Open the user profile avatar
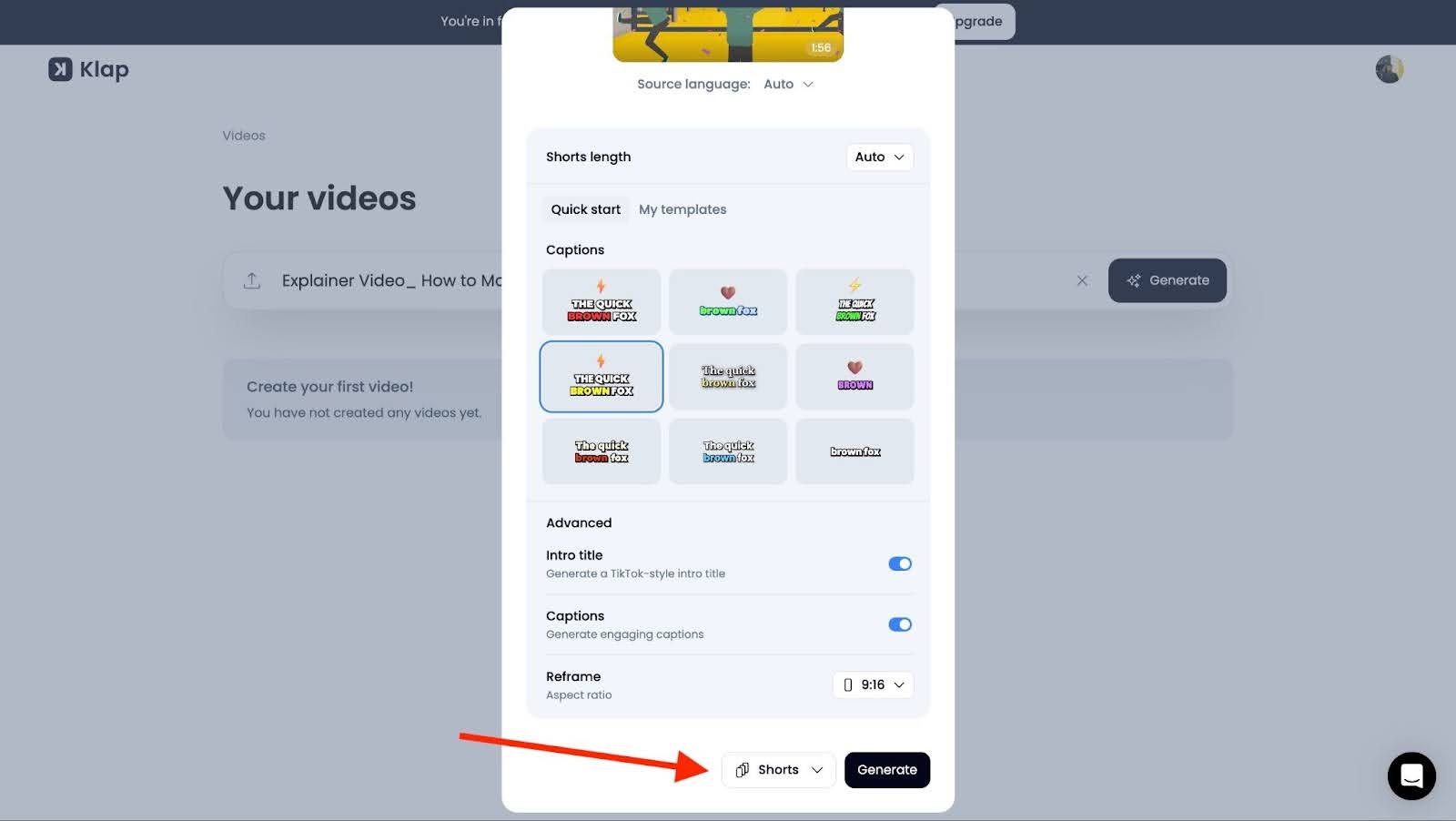 tap(1389, 69)
